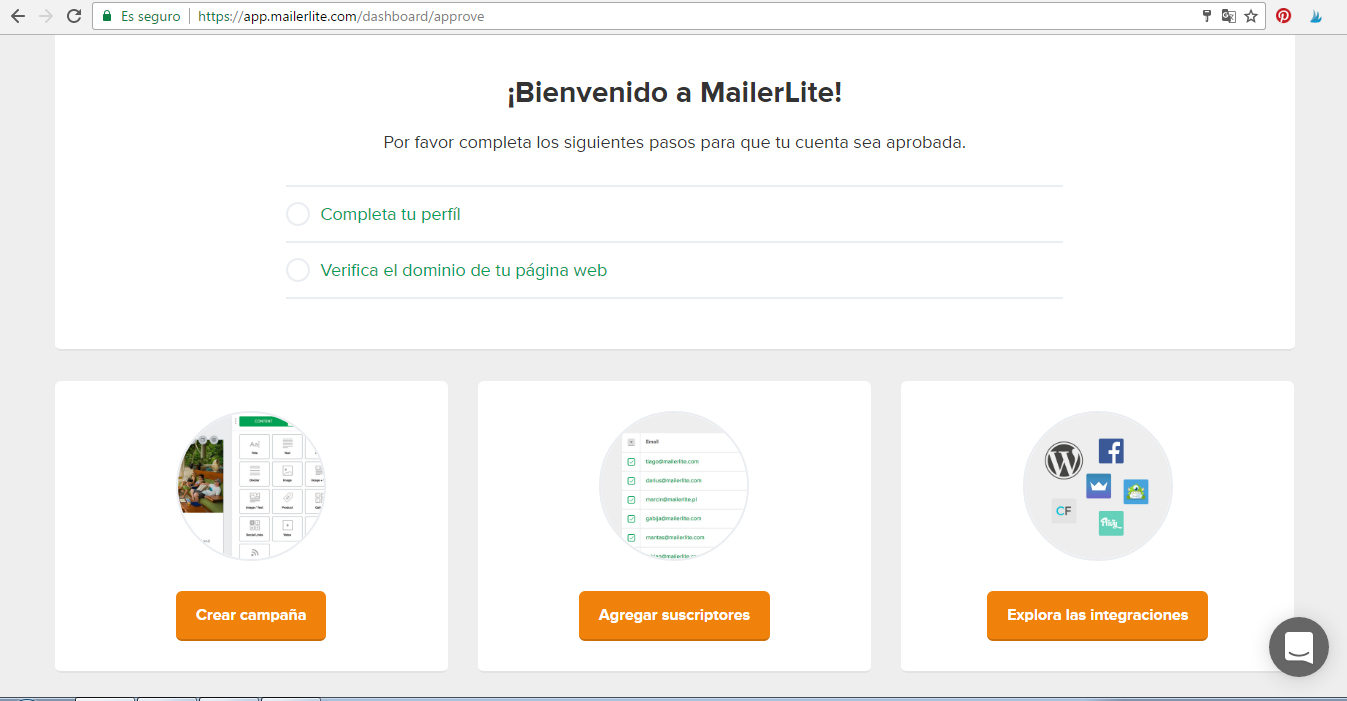Toggle the 'Verifica el dominio' step circle
1347x701 pixels.
pyautogui.click(x=298, y=270)
